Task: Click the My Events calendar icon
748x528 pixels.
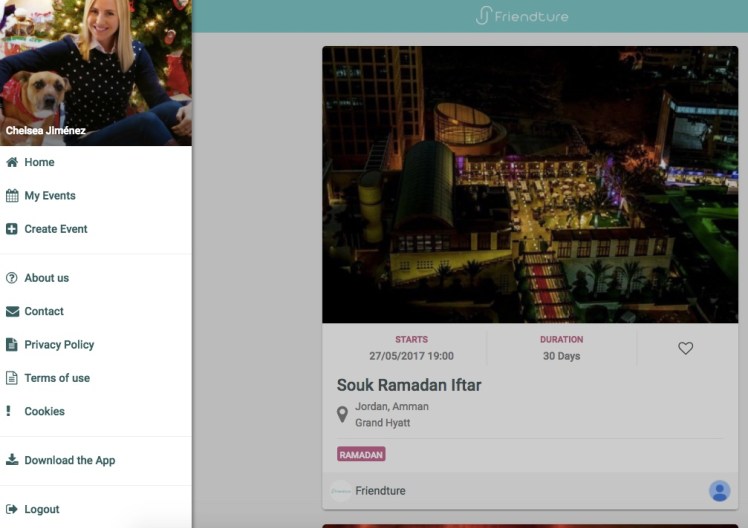Action: pos(12,196)
